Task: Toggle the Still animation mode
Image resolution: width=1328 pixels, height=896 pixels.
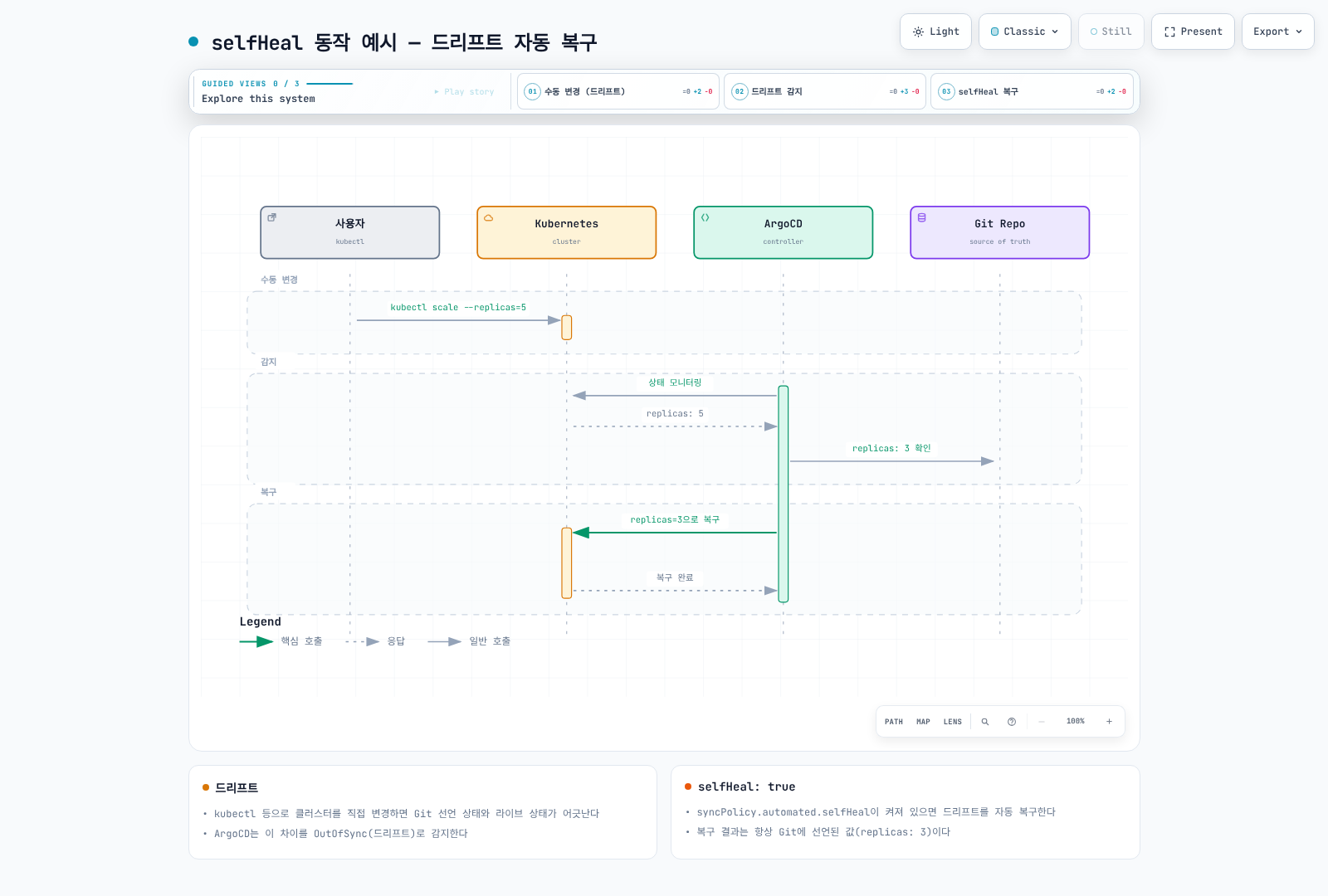Action: (x=1111, y=32)
